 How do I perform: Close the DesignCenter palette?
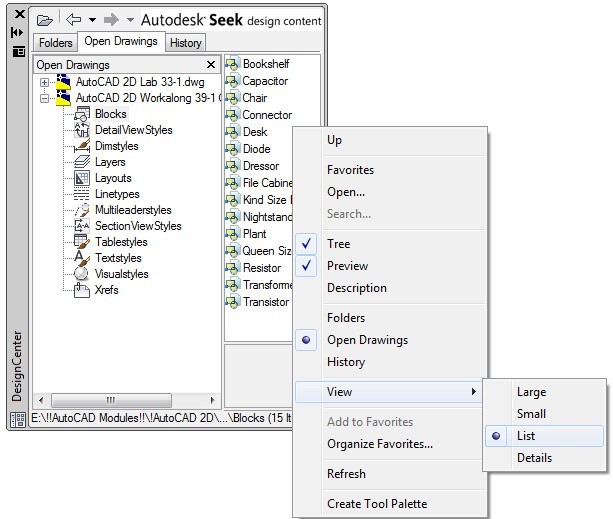19,14
